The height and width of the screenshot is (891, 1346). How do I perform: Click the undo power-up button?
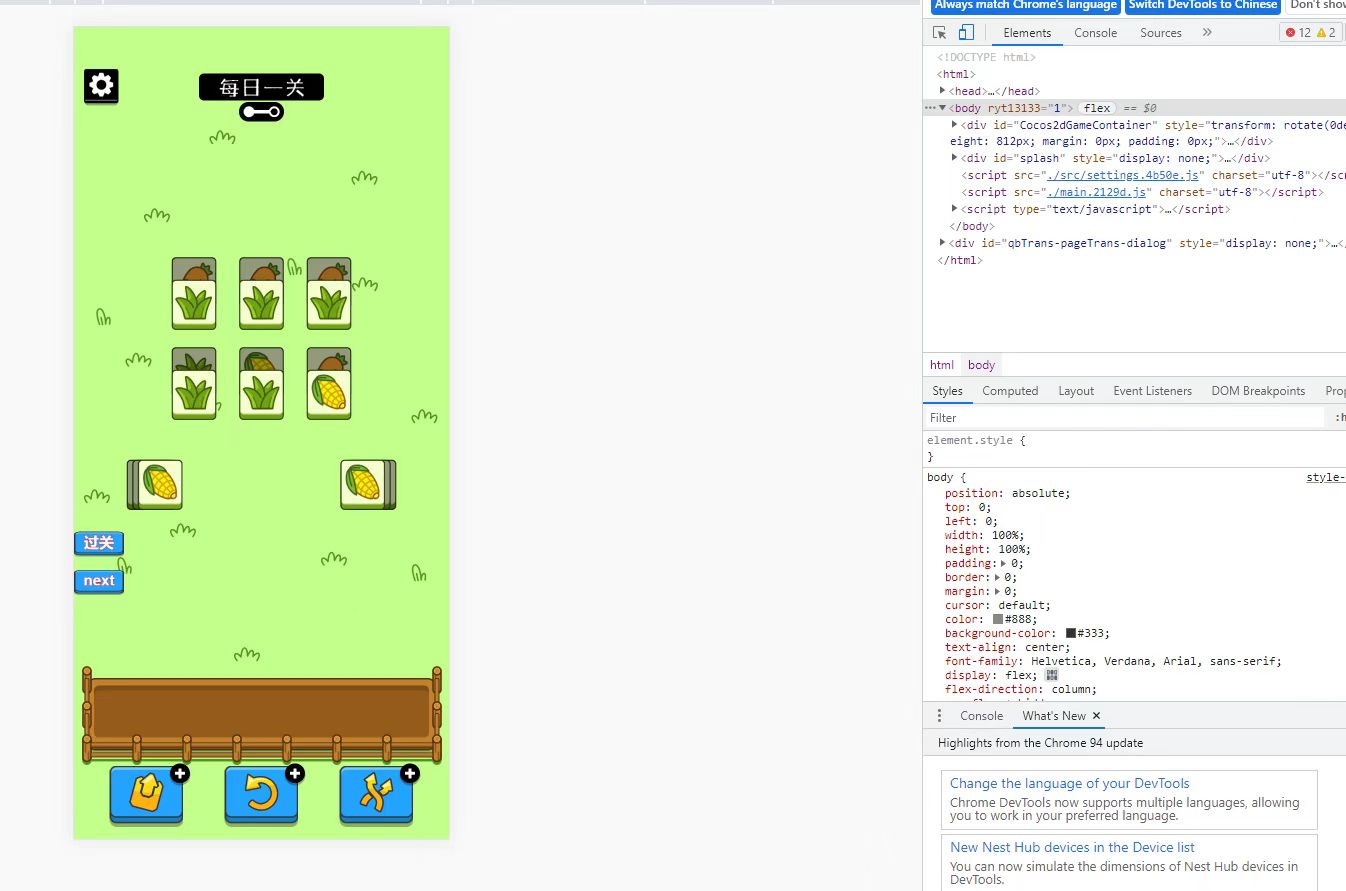point(261,795)
